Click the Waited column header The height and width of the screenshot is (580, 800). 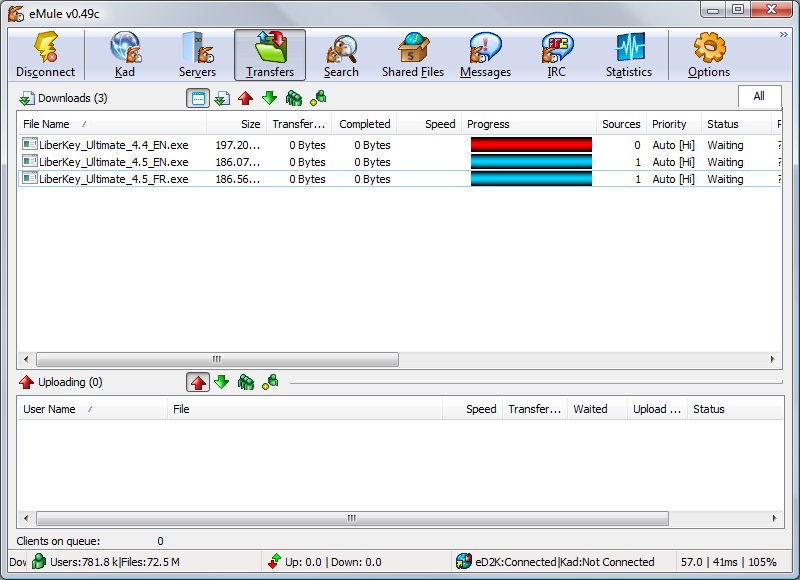597,409
